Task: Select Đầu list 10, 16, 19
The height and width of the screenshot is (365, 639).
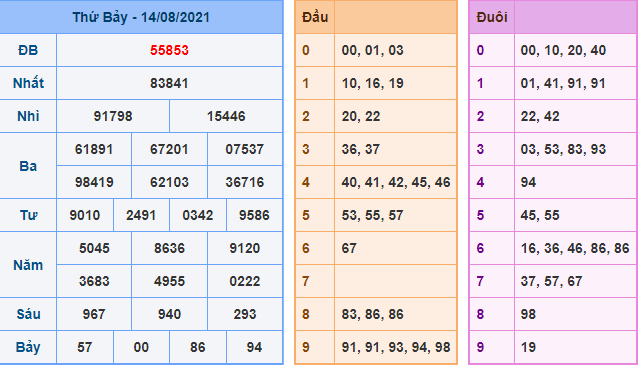Action: [372, 84]
